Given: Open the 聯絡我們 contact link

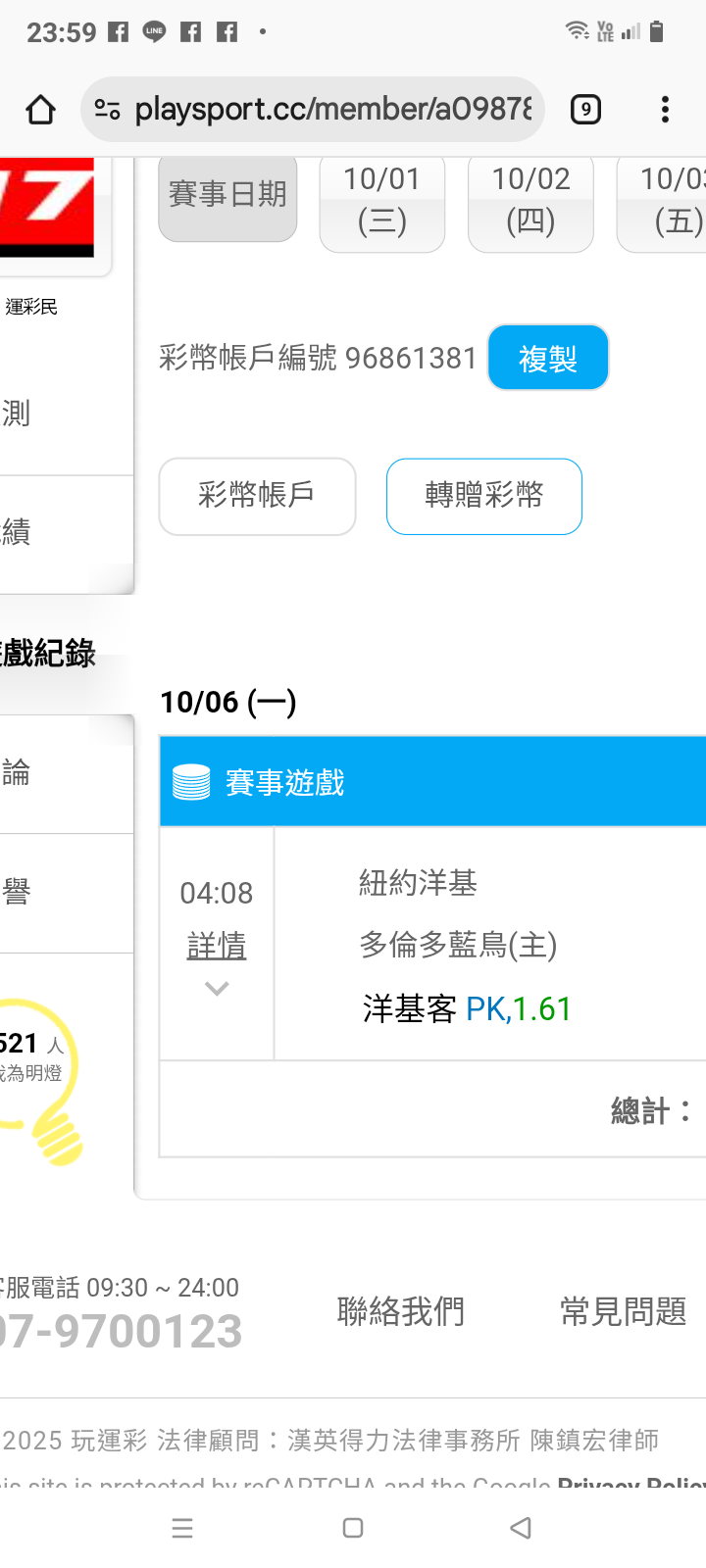Looking at the screenshot, I should (401, 1311).
